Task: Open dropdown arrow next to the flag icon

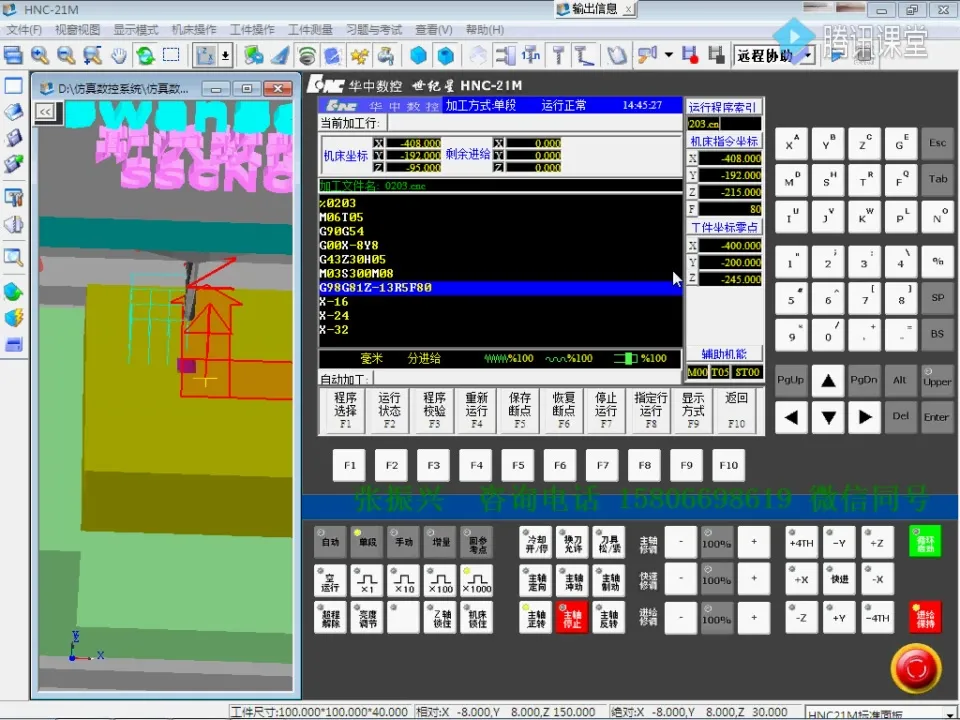Action: point(667,55)
